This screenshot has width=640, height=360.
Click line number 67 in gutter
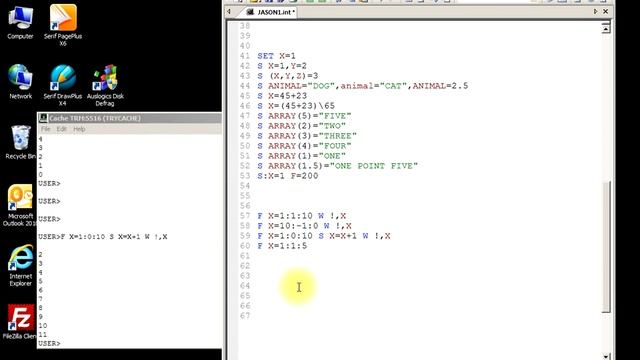coord(245,316)
